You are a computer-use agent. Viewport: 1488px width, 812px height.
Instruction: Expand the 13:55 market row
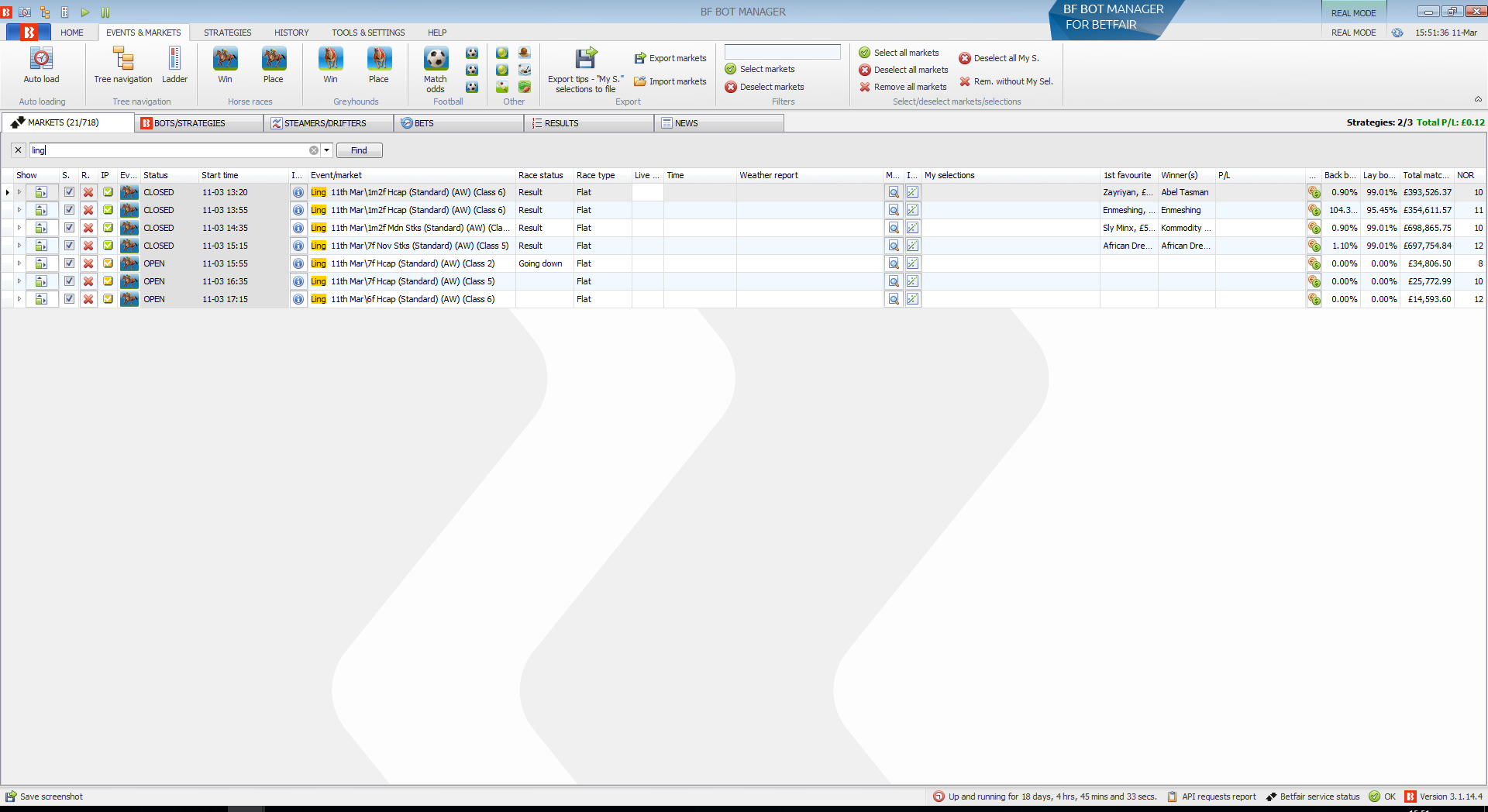point(19,210)
